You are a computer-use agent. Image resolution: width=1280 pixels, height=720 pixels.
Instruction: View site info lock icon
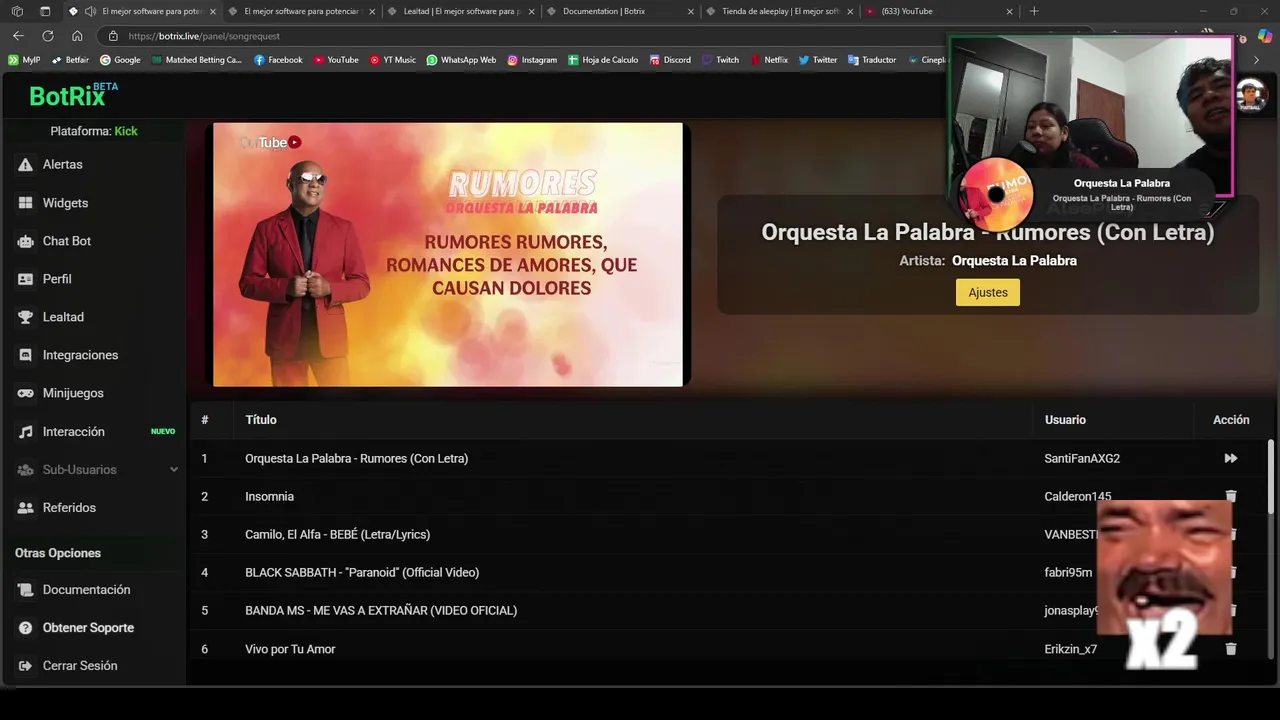click(x=113, y=36)
